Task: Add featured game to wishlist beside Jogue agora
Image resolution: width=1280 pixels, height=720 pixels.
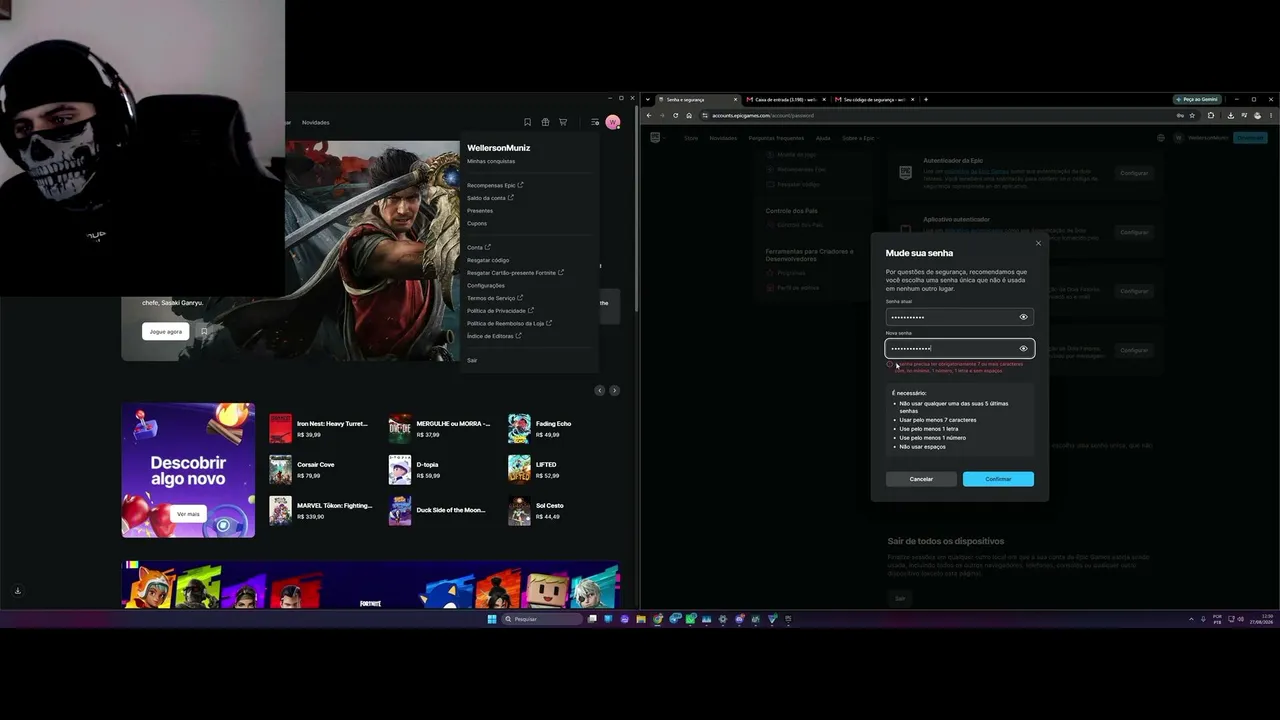Action: (x=204, y=331)
